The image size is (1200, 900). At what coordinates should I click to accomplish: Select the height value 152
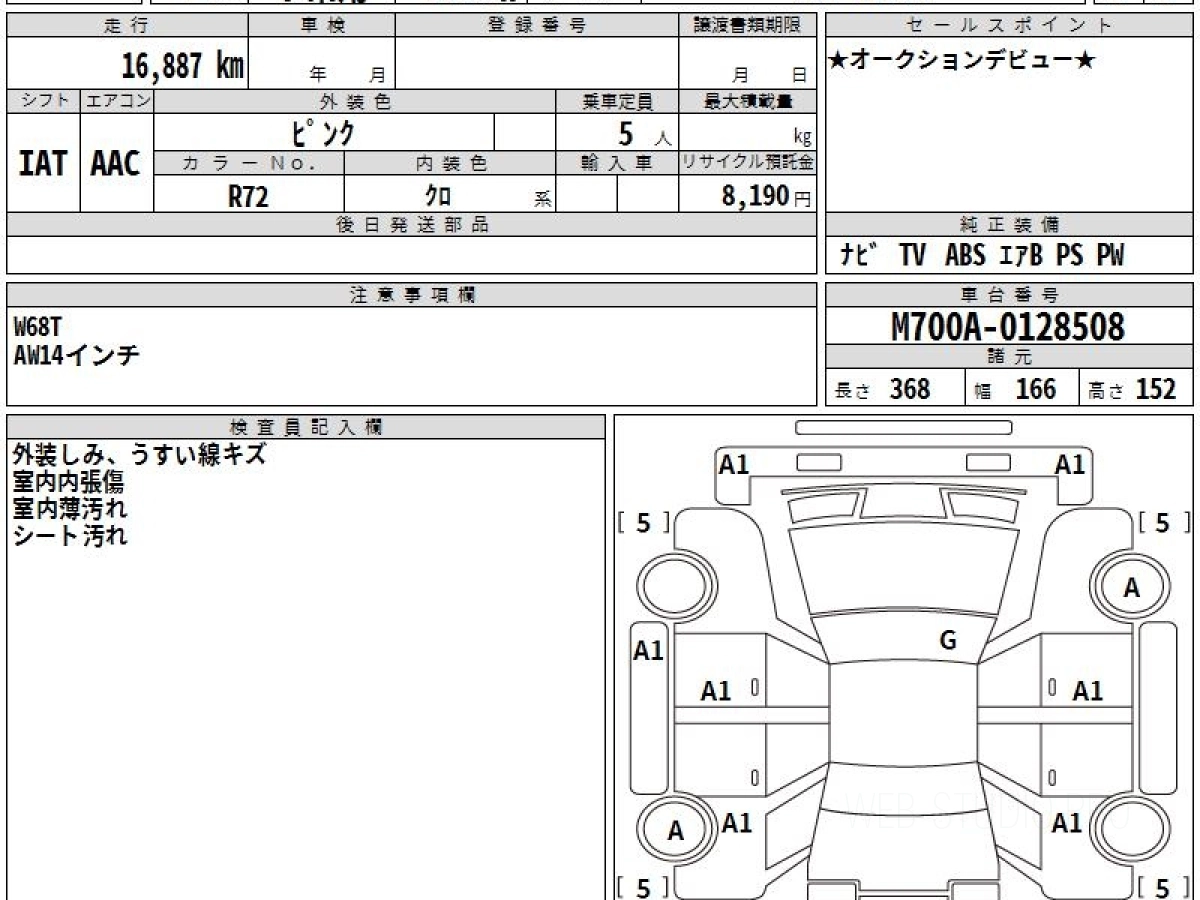(x=1156, y=389)
